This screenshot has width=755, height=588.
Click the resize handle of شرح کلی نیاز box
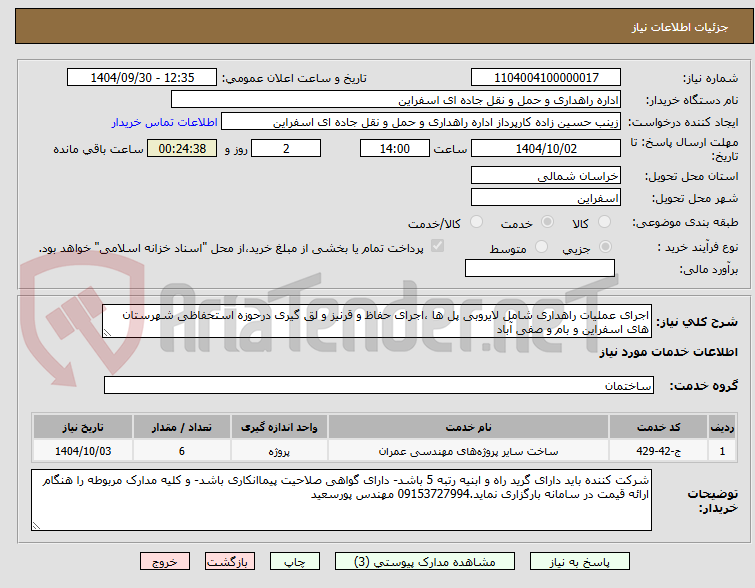pyautogui.click(x=107, y=333)
